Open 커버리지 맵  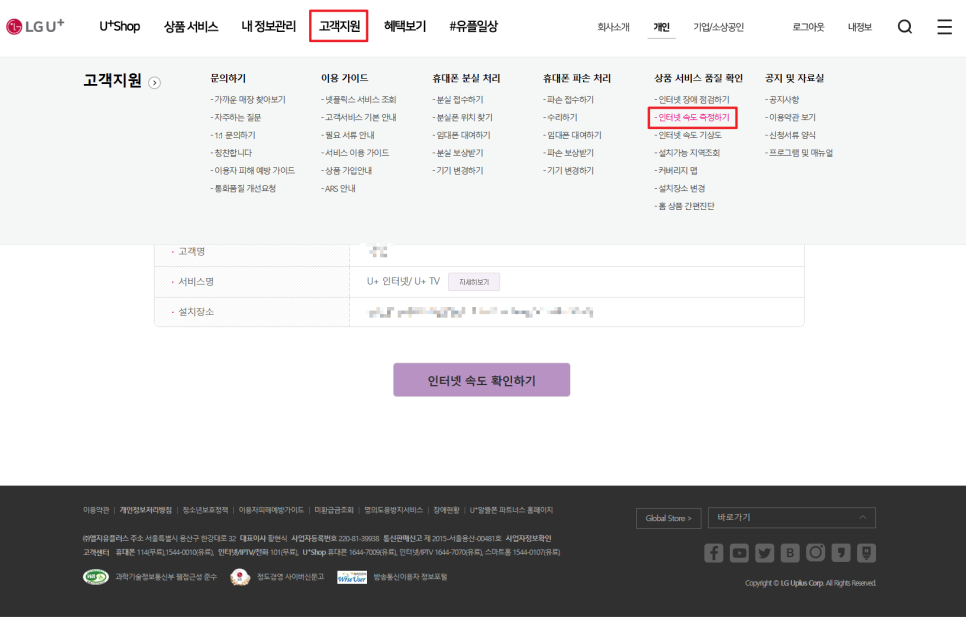(676, 171)
